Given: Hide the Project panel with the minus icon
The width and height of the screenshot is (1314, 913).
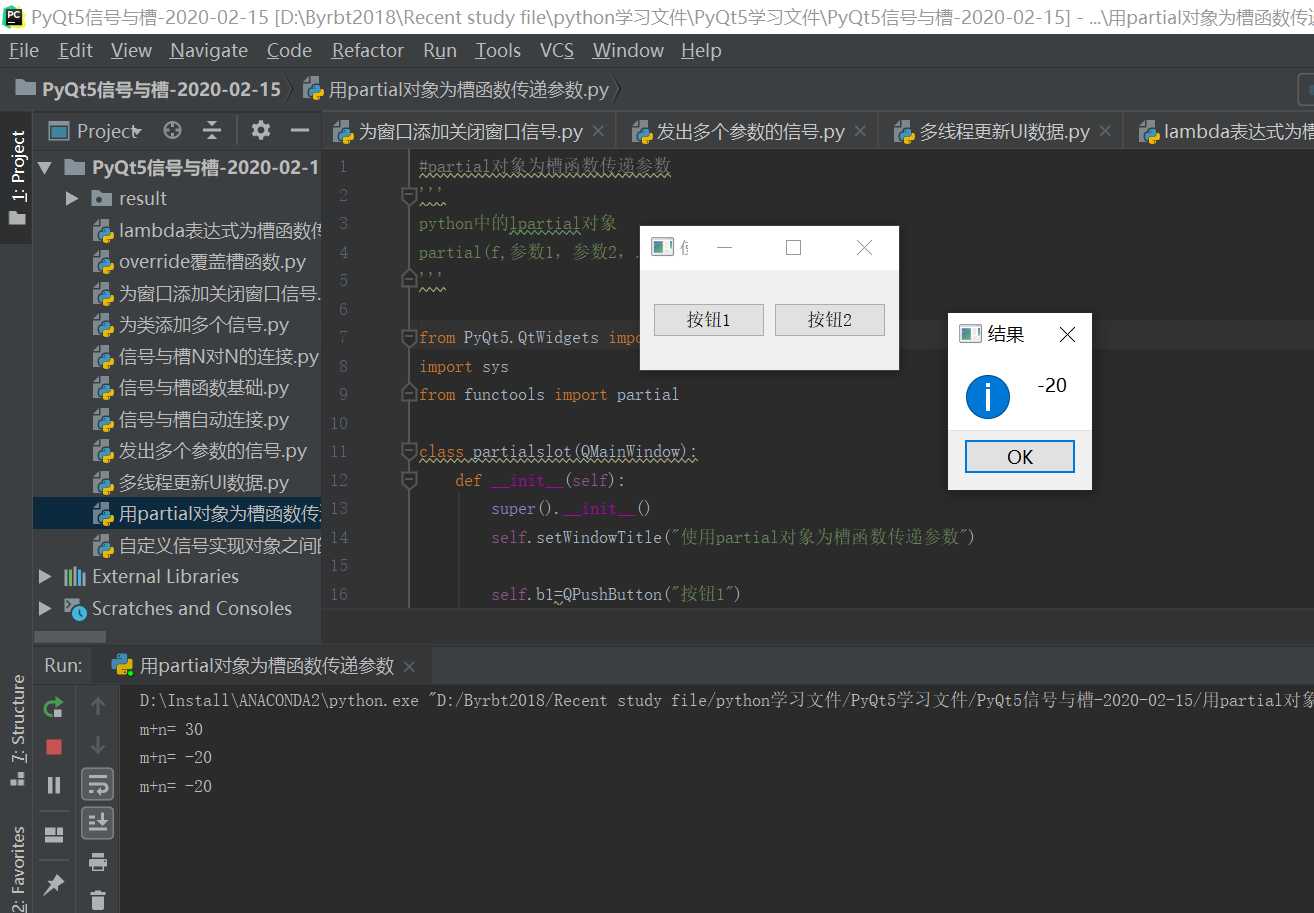Looking at the screenshot, I should click(x=299, y=130).
